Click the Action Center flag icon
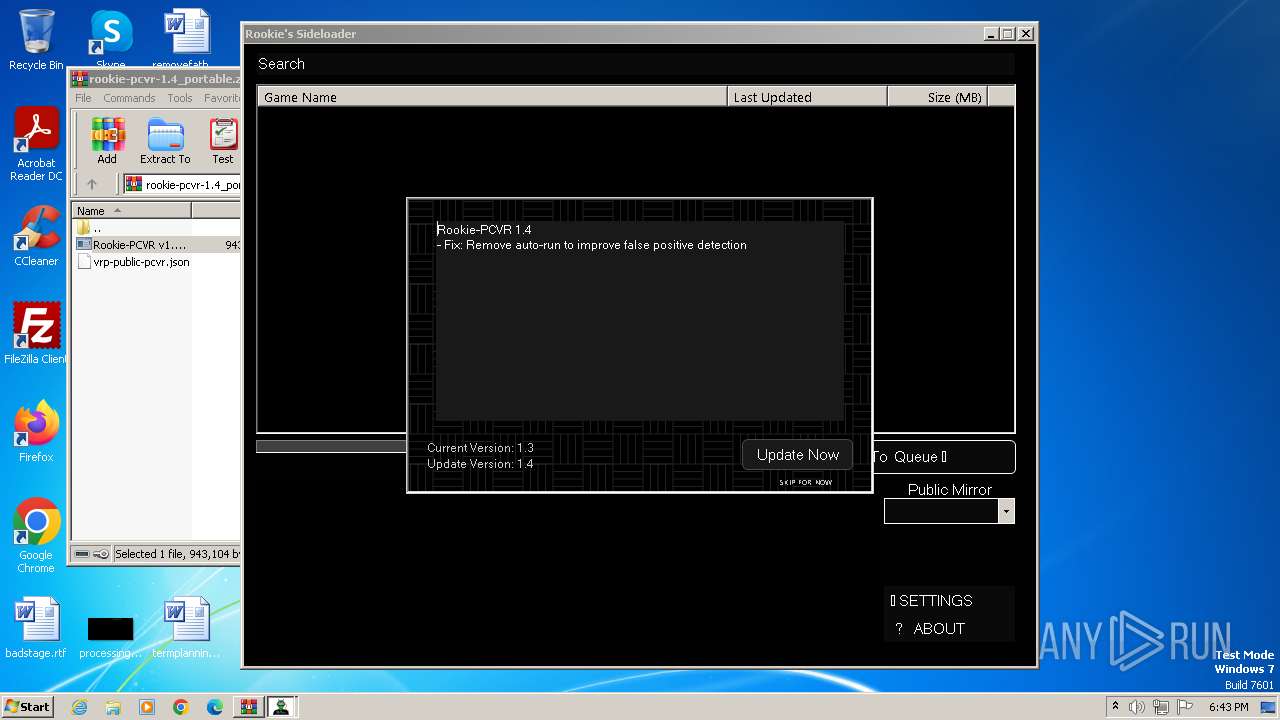This screenshot has width=1280, height=720. [1183, 707]
